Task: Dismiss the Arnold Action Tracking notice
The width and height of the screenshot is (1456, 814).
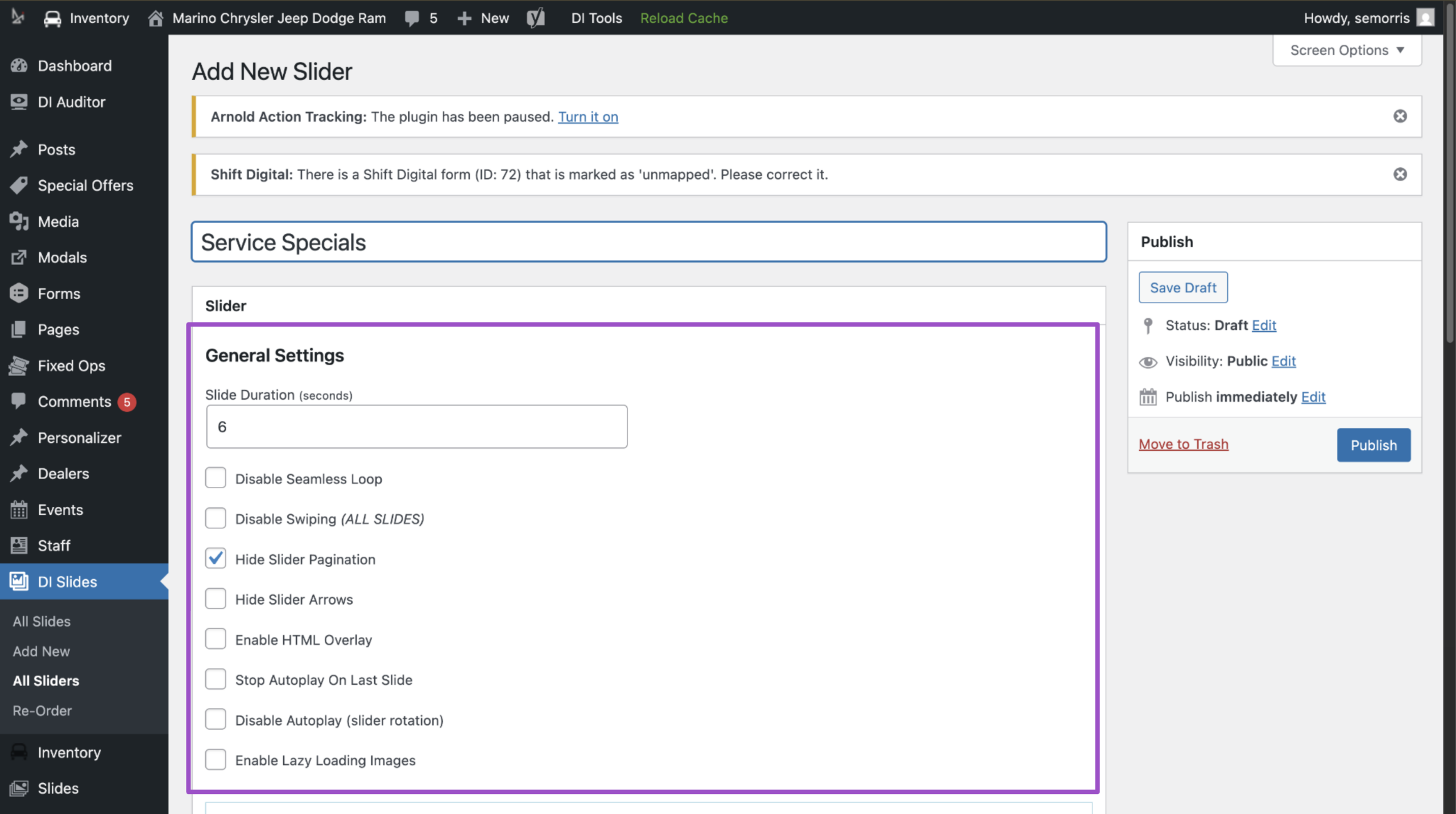Action: (1400, 117)
